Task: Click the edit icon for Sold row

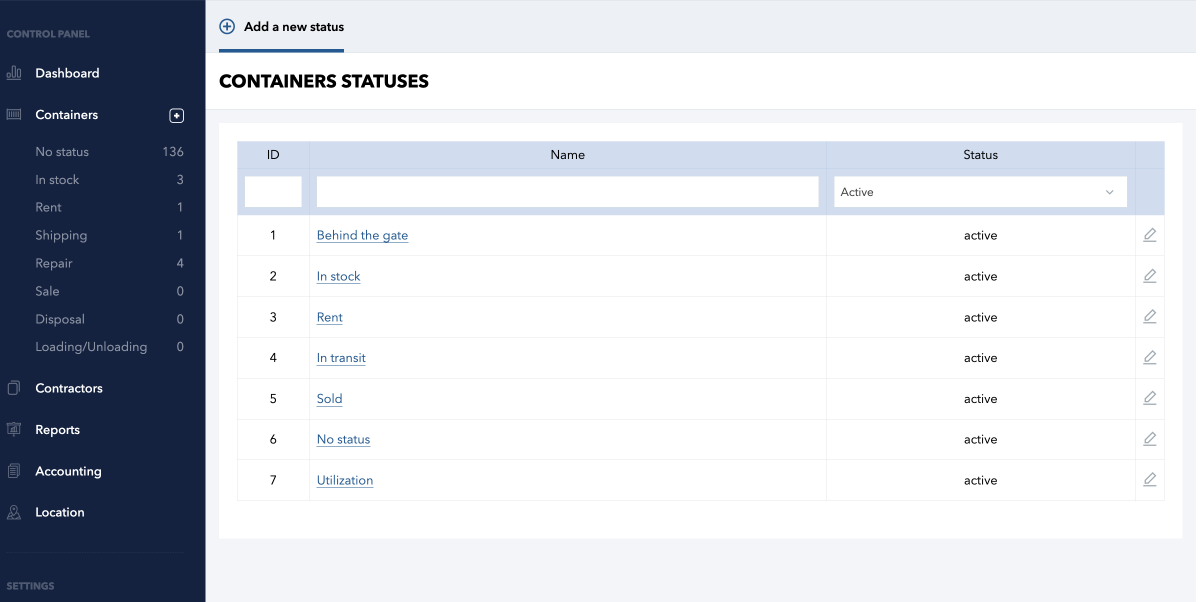Action: pyautogui.click(x=1150, y=398)
